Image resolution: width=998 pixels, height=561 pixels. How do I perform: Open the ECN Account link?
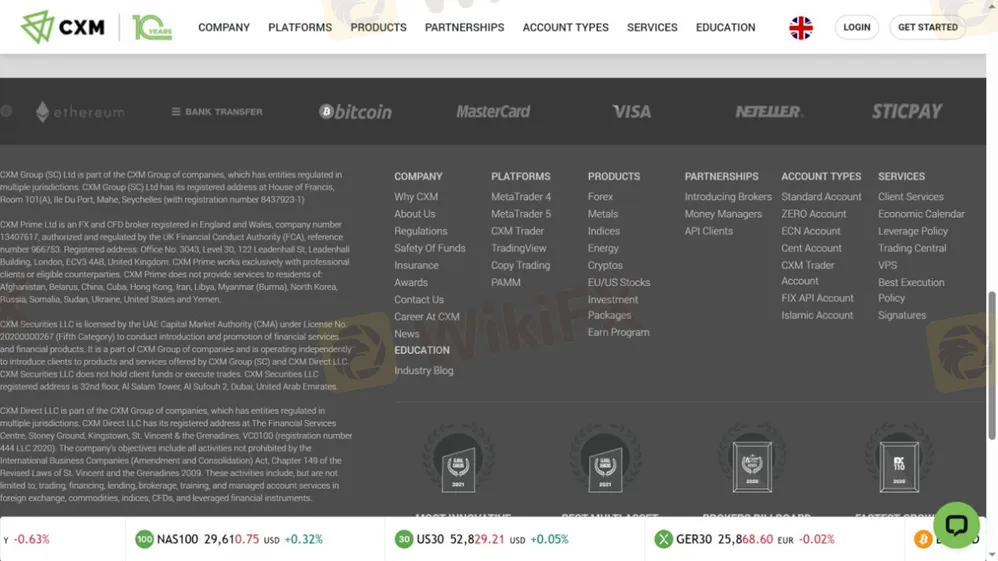(811, 231)
